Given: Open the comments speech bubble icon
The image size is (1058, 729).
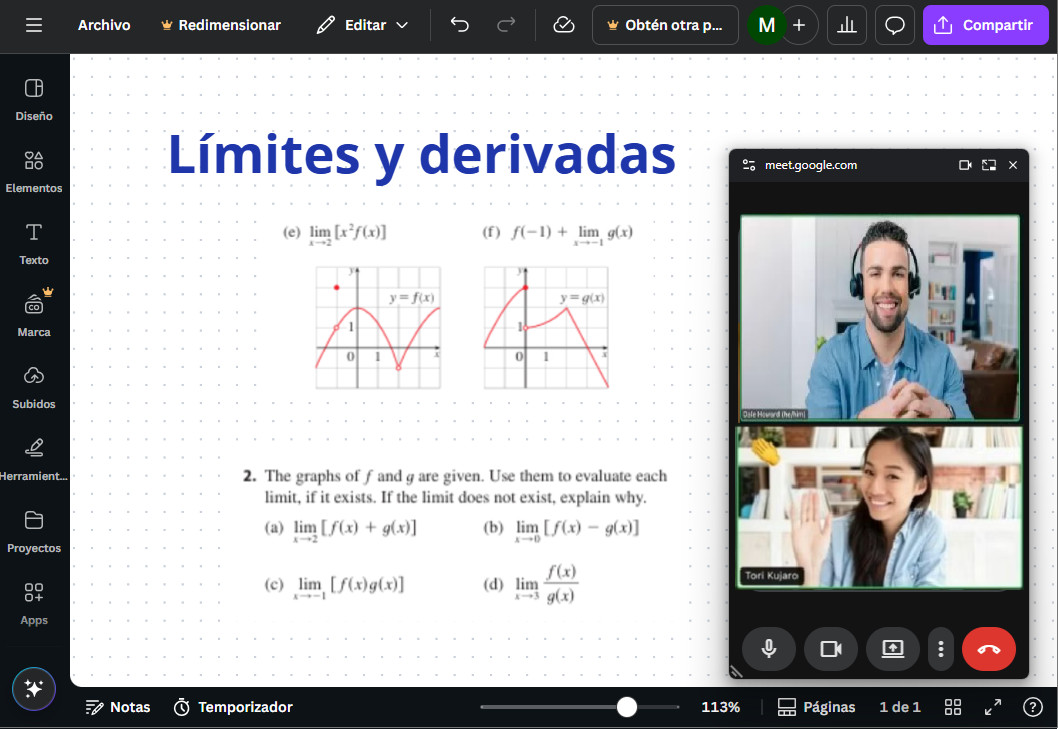Looking at the screenshot, I should pos(895,25).
